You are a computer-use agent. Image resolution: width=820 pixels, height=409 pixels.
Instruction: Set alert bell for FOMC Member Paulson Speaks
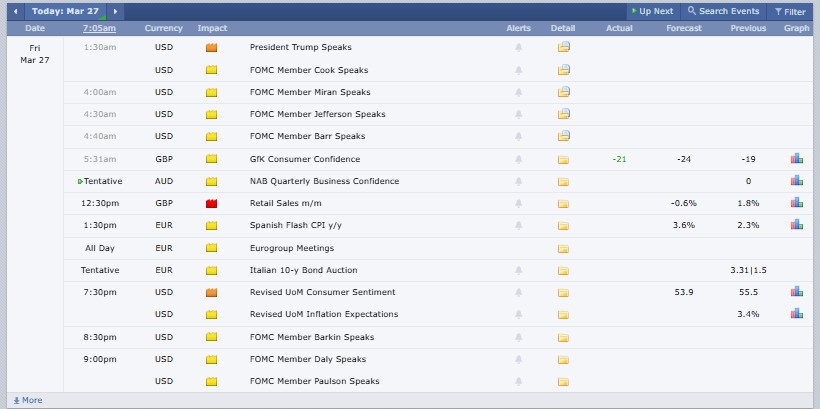(518, 381)
